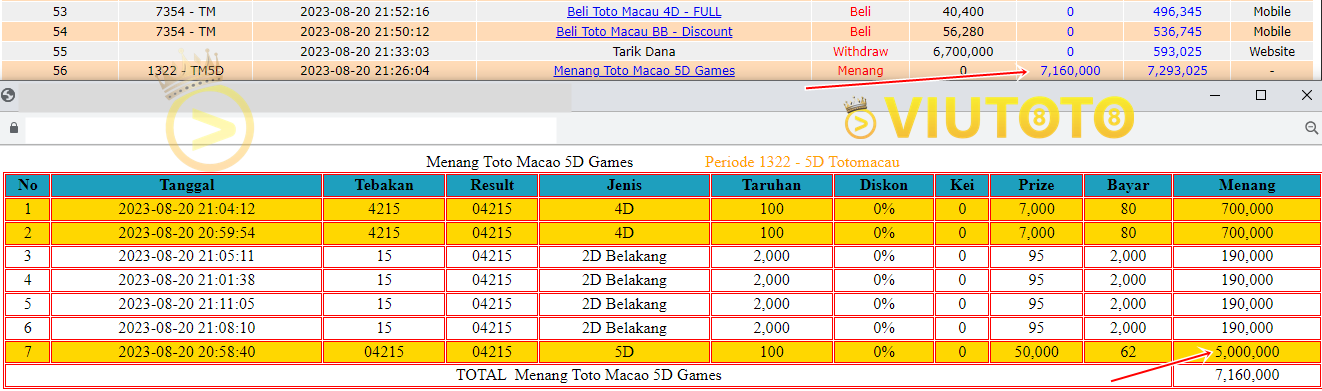Click the 'Prize' column header

point(1036,185)
